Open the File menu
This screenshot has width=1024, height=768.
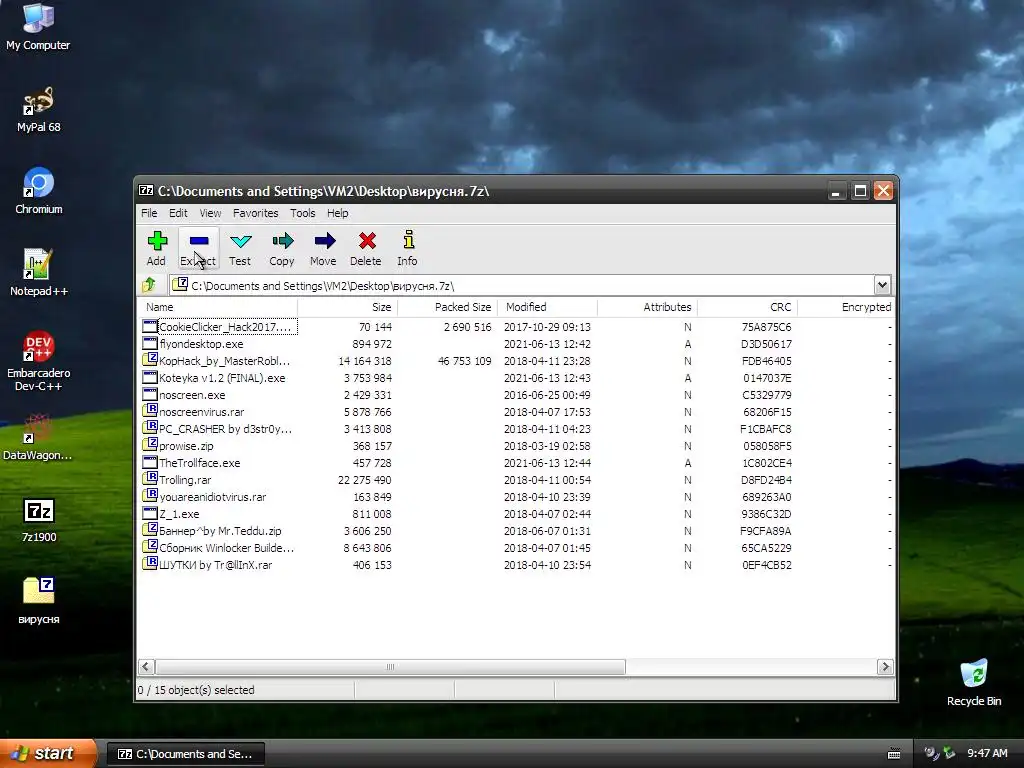149,213
